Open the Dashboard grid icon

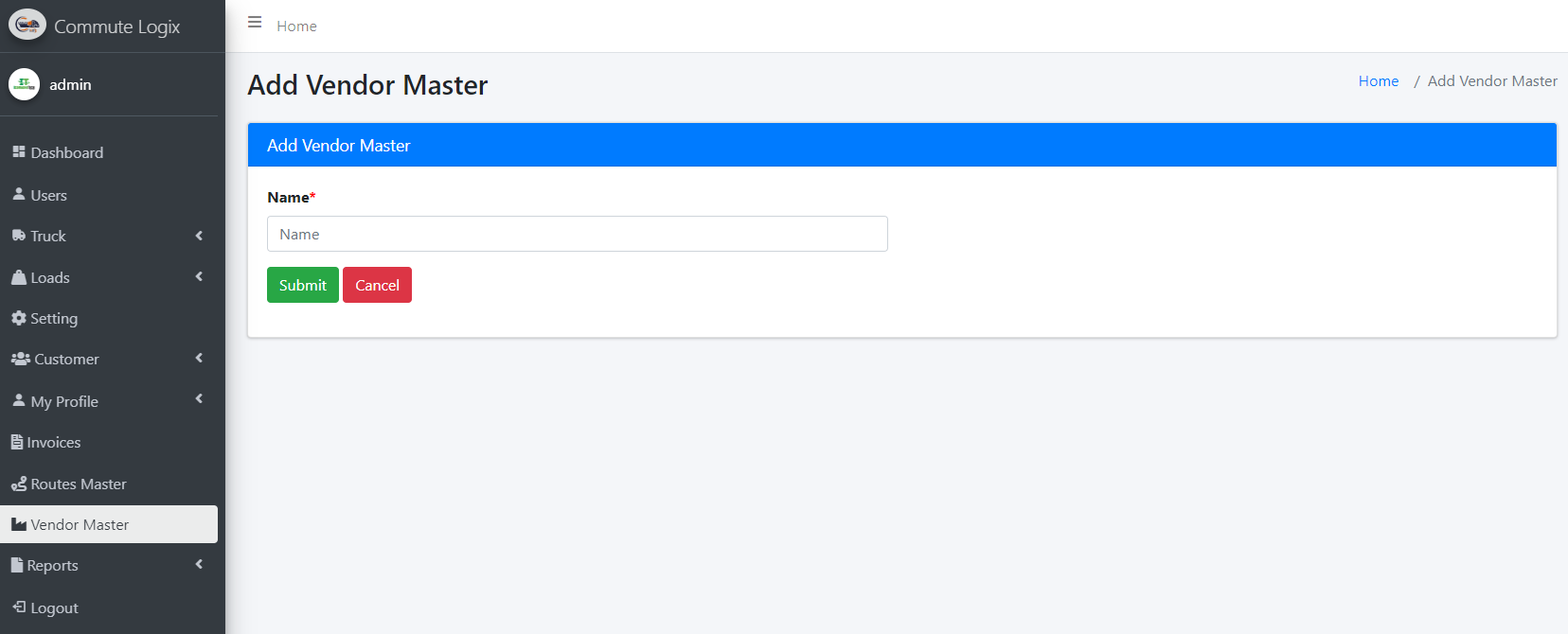click(x=19, y=151)
